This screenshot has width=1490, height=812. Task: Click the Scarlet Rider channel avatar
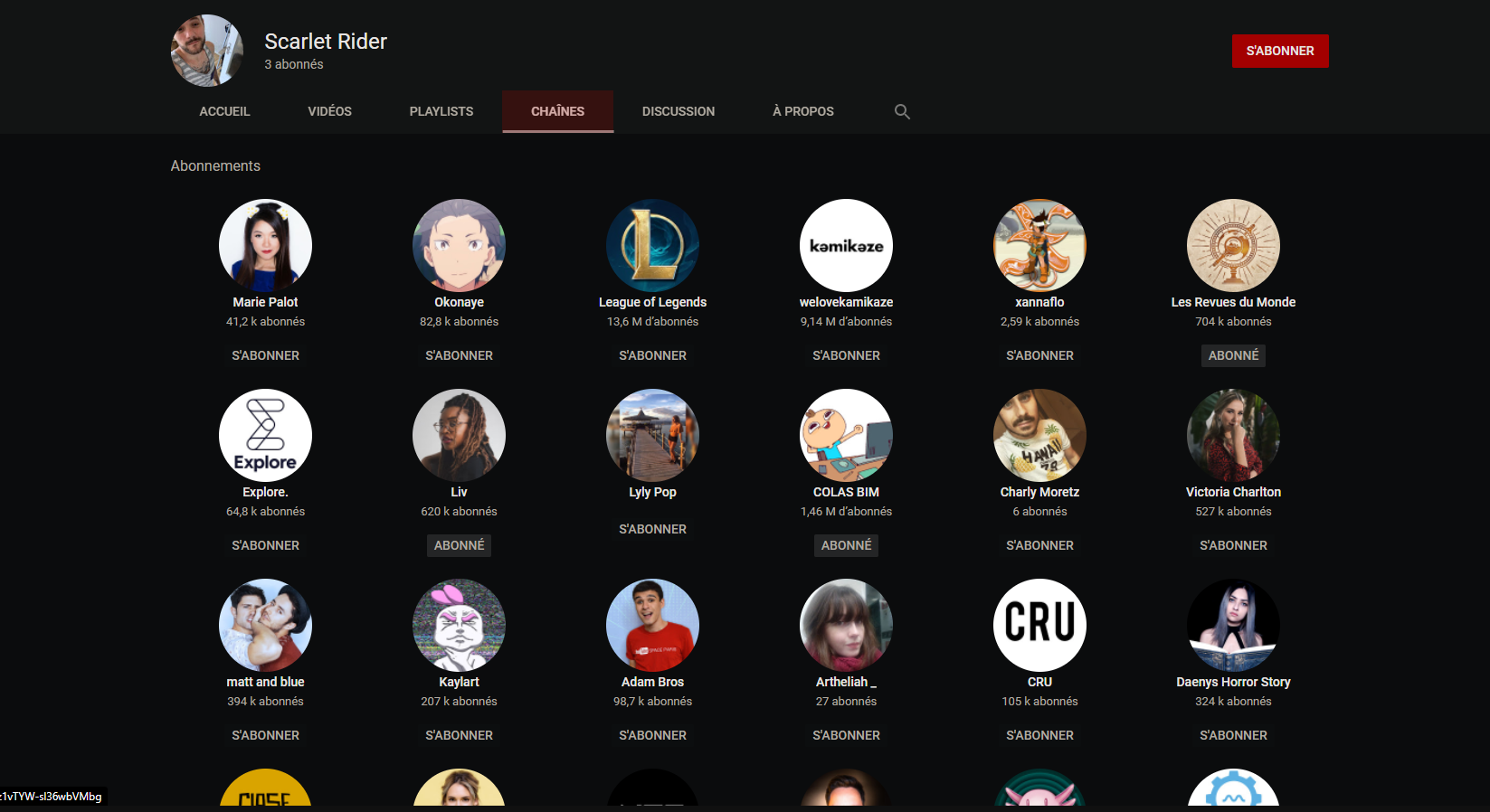point(207,51)
